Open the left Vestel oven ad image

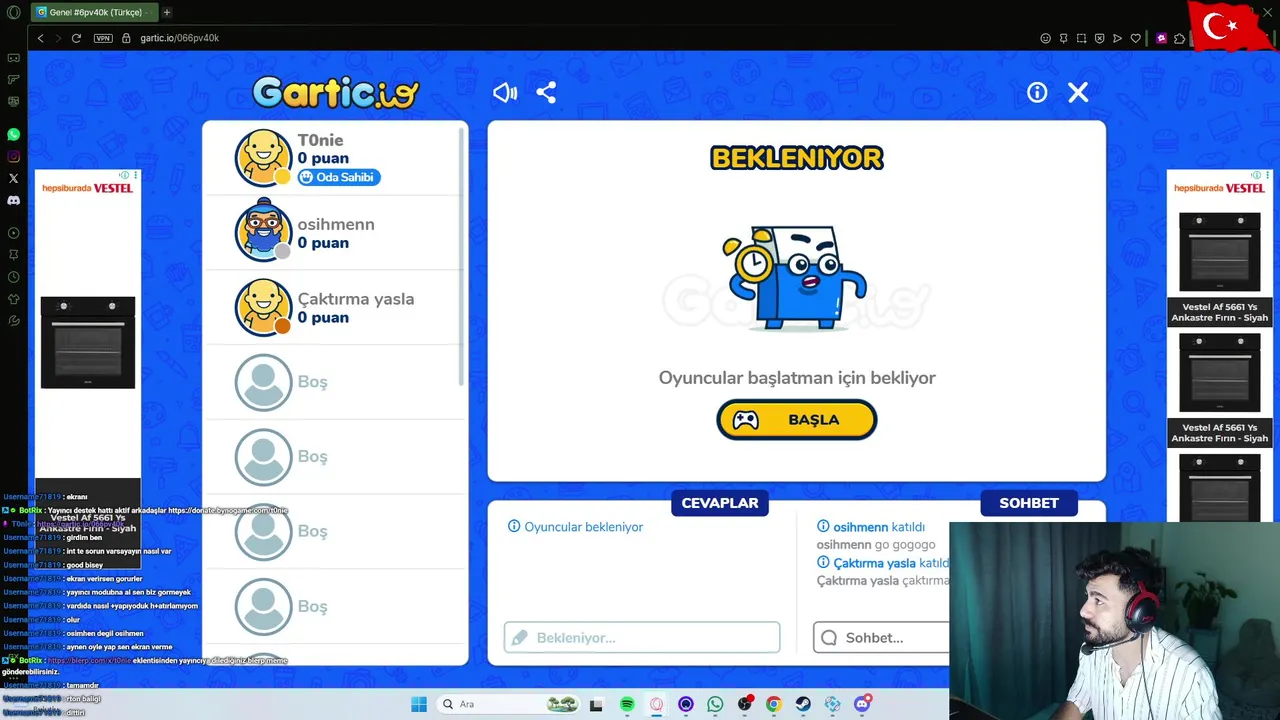coord(88,342)
